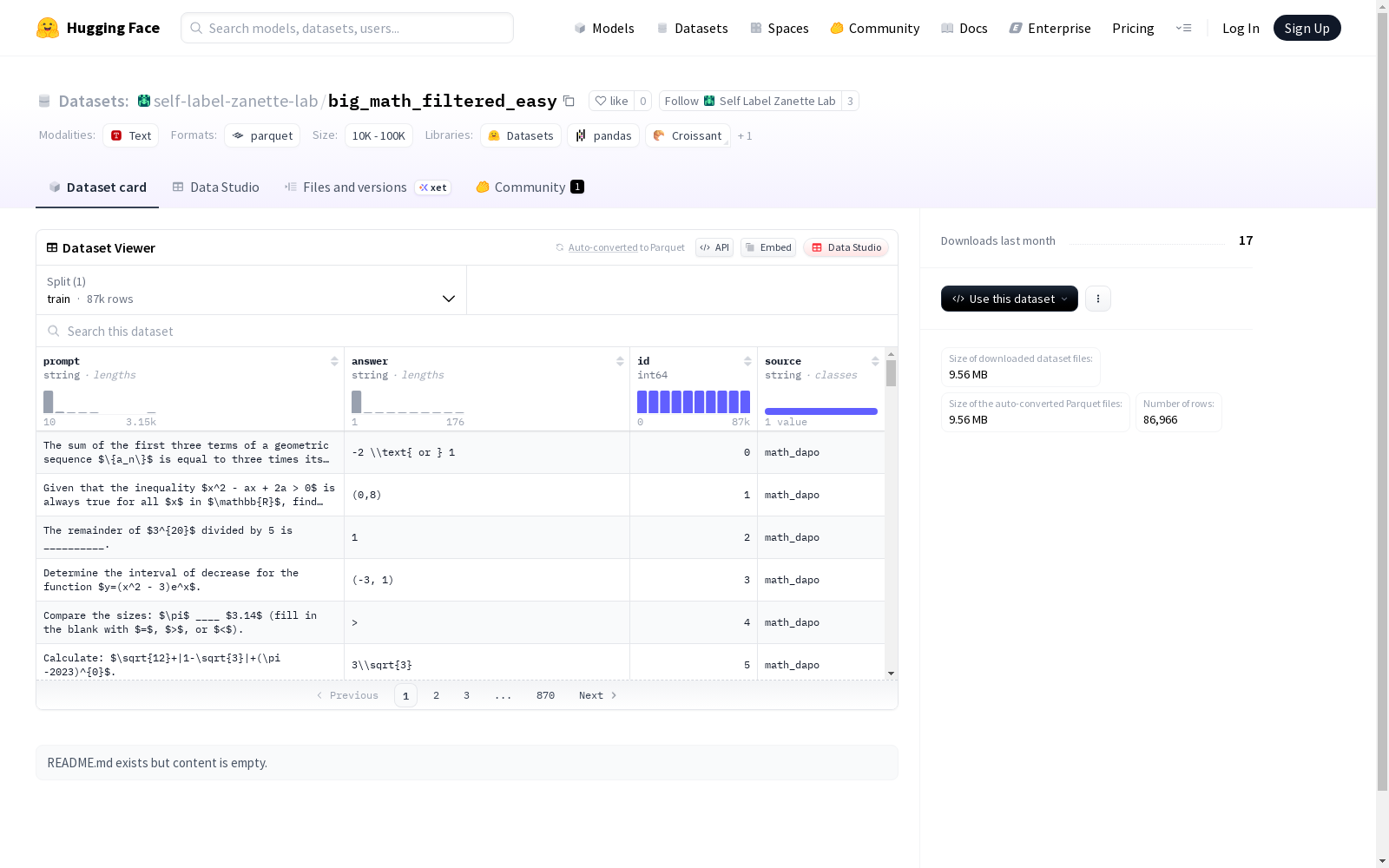Open the Enterprise page
This screenshot has height=868, width=1389.
pos(1050,28)
